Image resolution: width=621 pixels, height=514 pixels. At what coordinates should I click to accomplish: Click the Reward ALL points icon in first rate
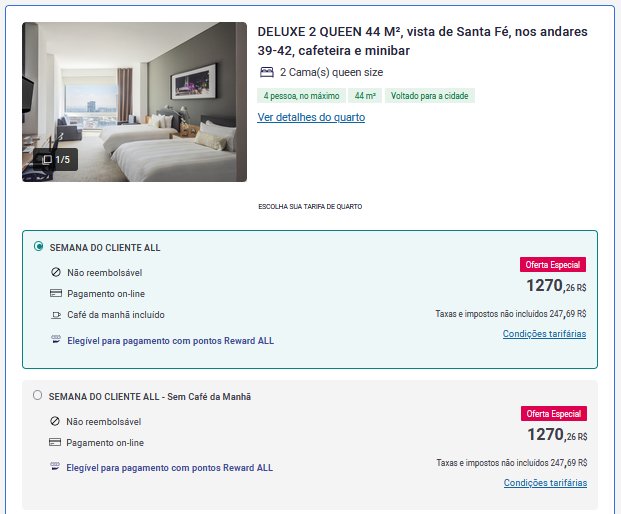[x=56, y=339]
